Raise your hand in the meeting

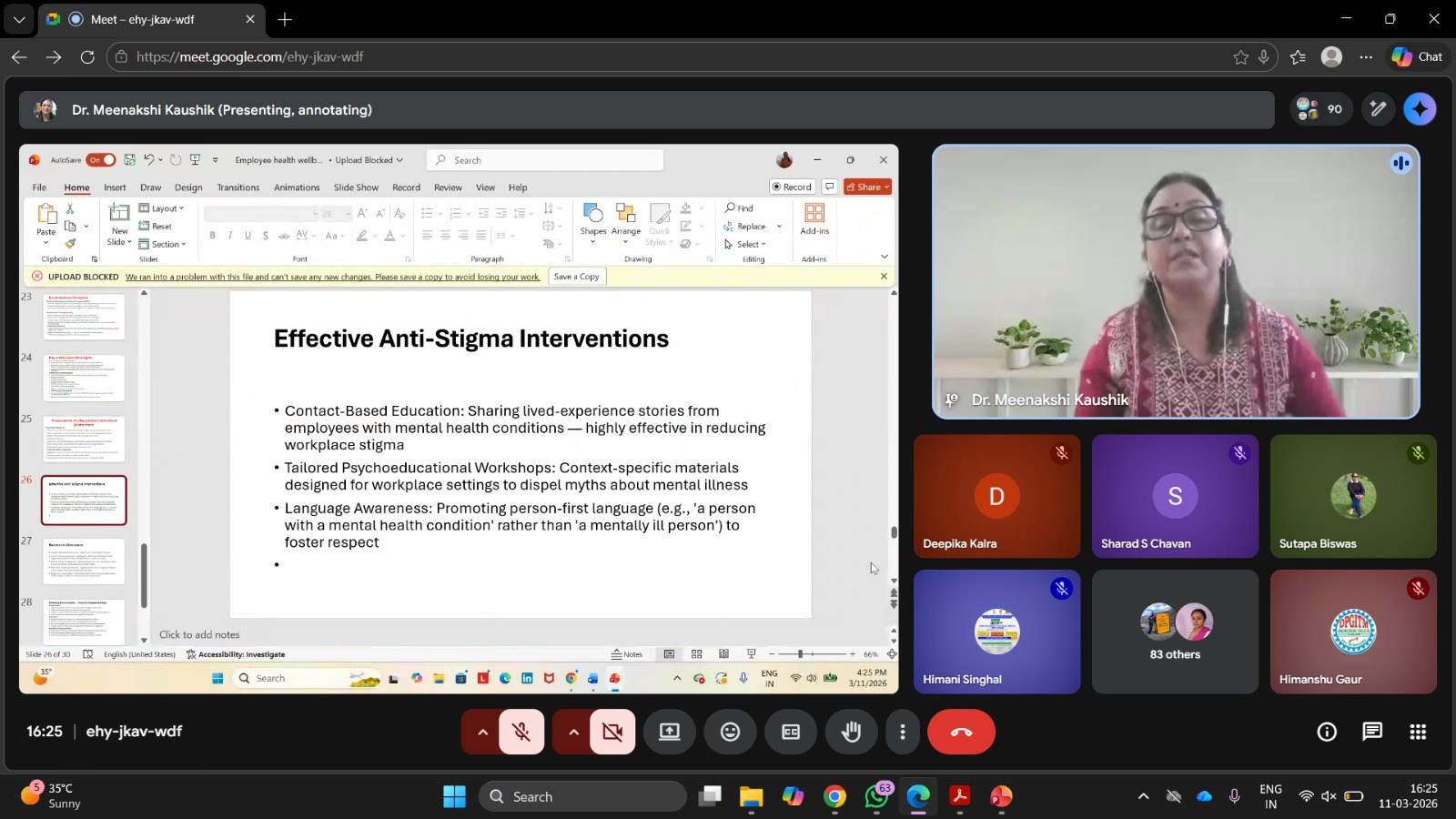point(852,732)
